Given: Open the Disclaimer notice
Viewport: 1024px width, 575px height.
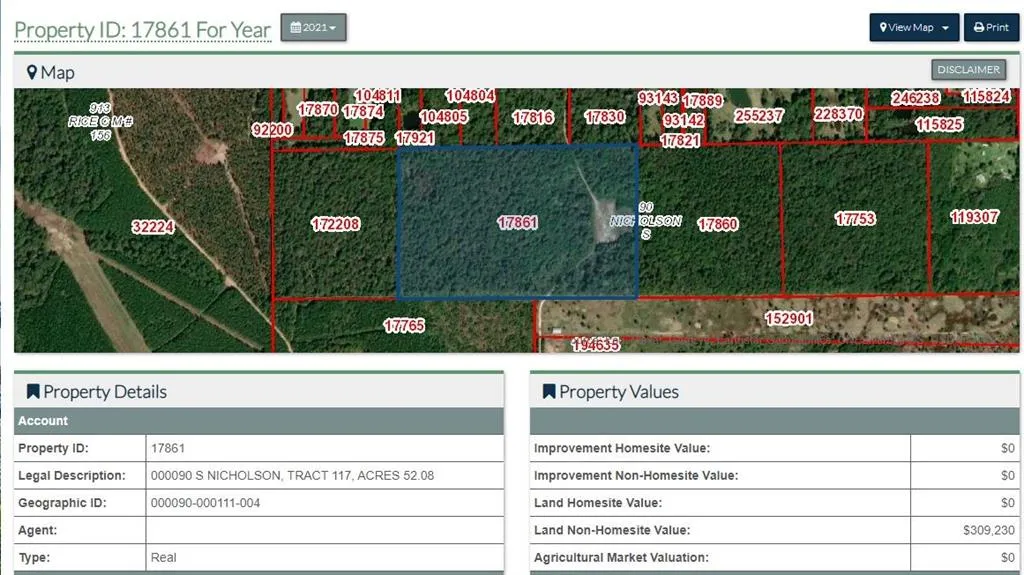Looking at the screenshot, I should point(968,70).
